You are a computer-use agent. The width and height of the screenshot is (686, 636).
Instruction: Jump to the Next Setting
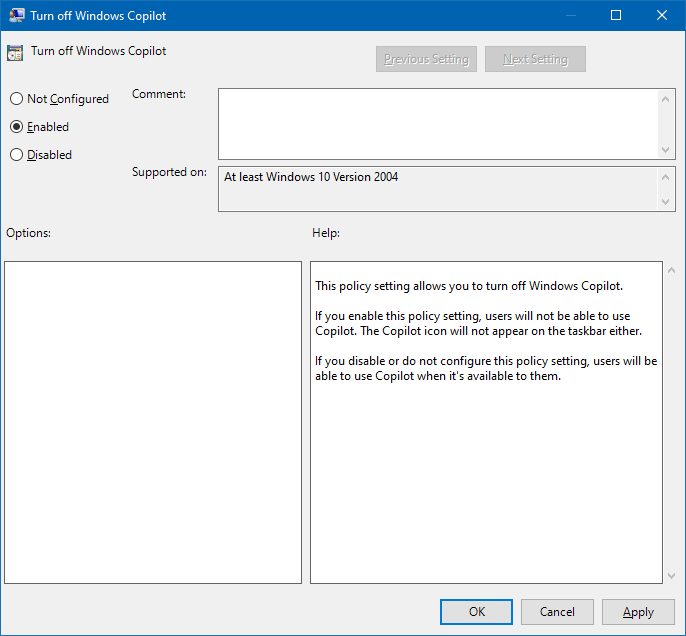(x=535, y=59)
